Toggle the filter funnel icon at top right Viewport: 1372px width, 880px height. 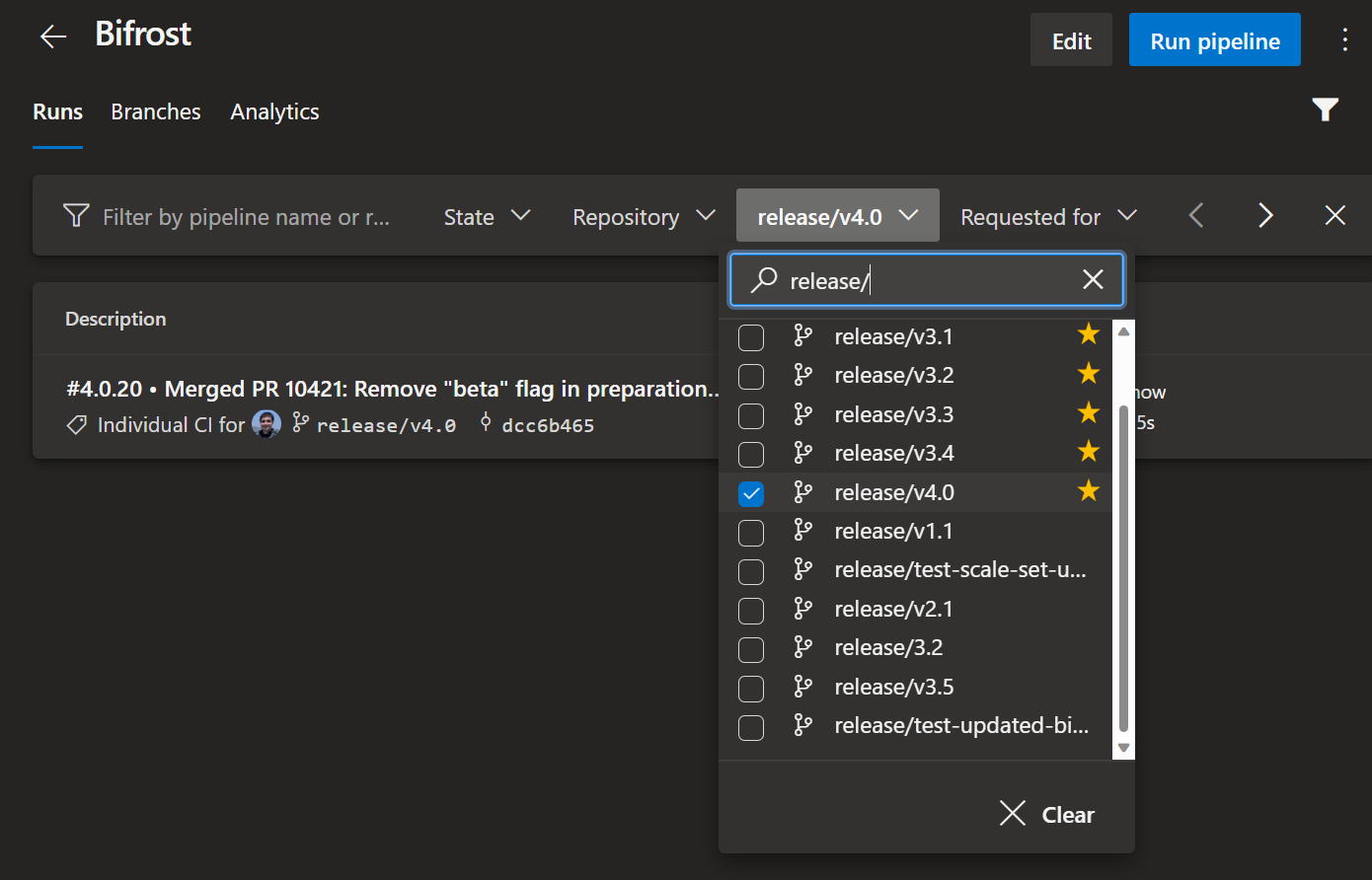pos(1326,110)
